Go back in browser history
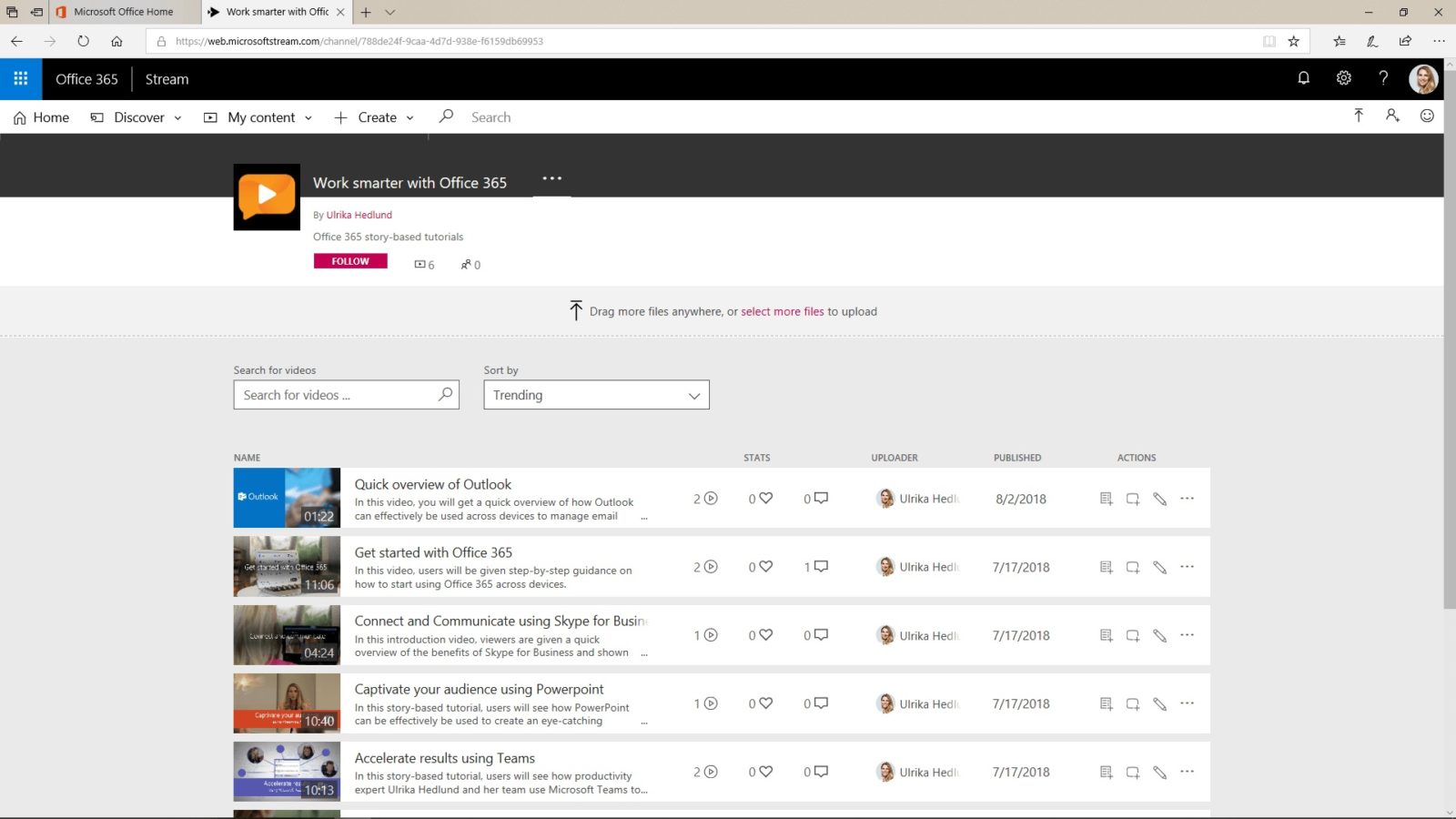 pyautogui.click(x=16, y=41)
